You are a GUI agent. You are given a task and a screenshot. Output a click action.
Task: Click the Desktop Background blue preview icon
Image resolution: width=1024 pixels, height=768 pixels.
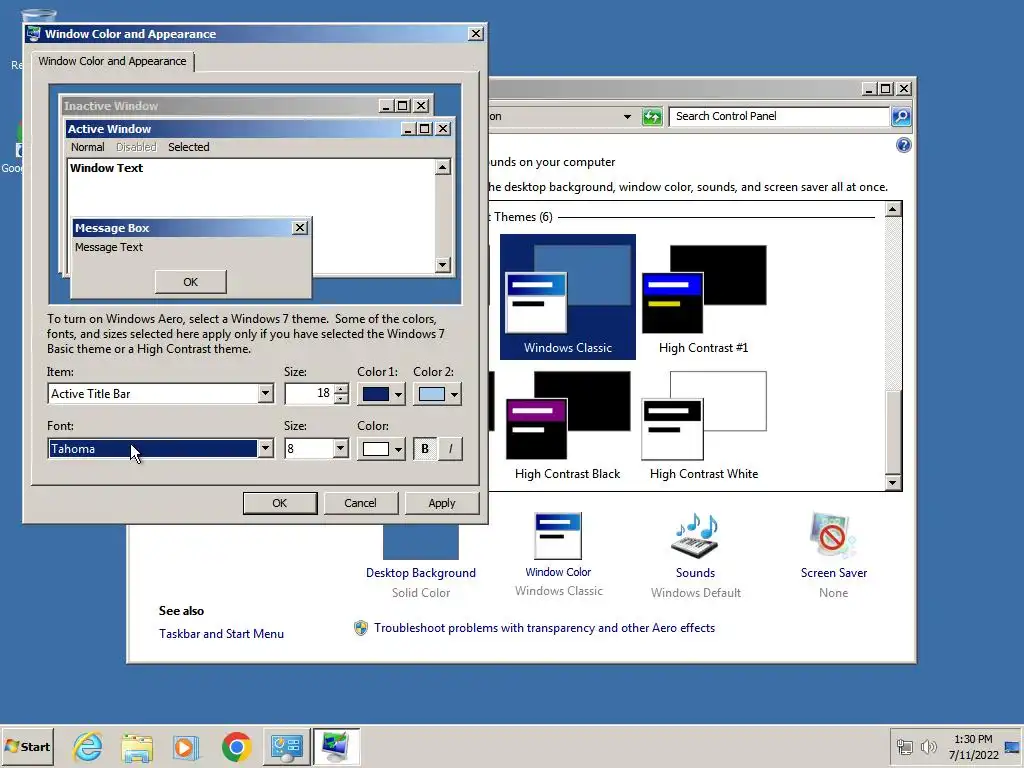click(x=421, y=541)
